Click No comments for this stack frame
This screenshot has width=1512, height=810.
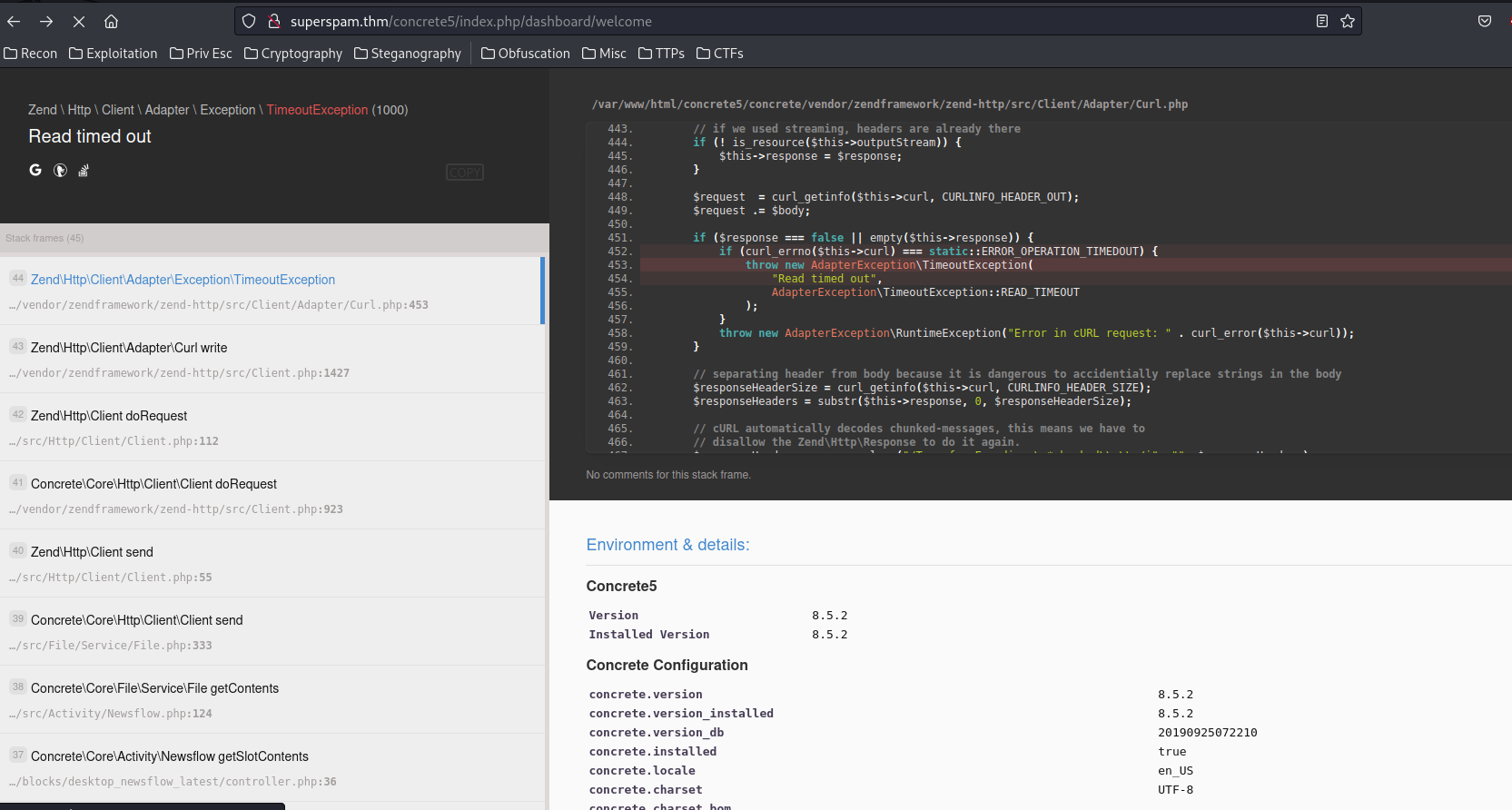(668, 475)
